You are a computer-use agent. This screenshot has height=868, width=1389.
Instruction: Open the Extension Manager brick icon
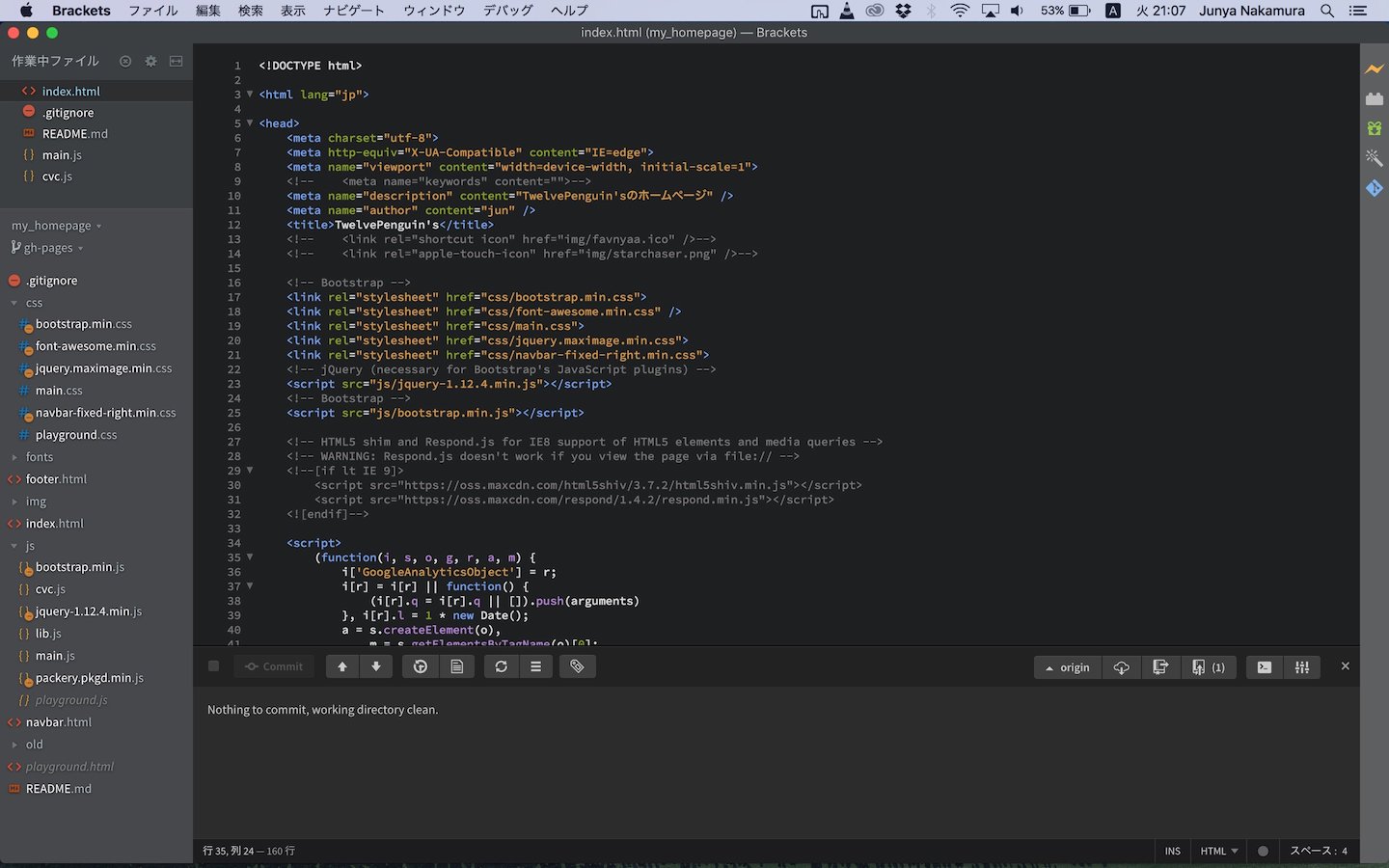[x=1375, y=98]
